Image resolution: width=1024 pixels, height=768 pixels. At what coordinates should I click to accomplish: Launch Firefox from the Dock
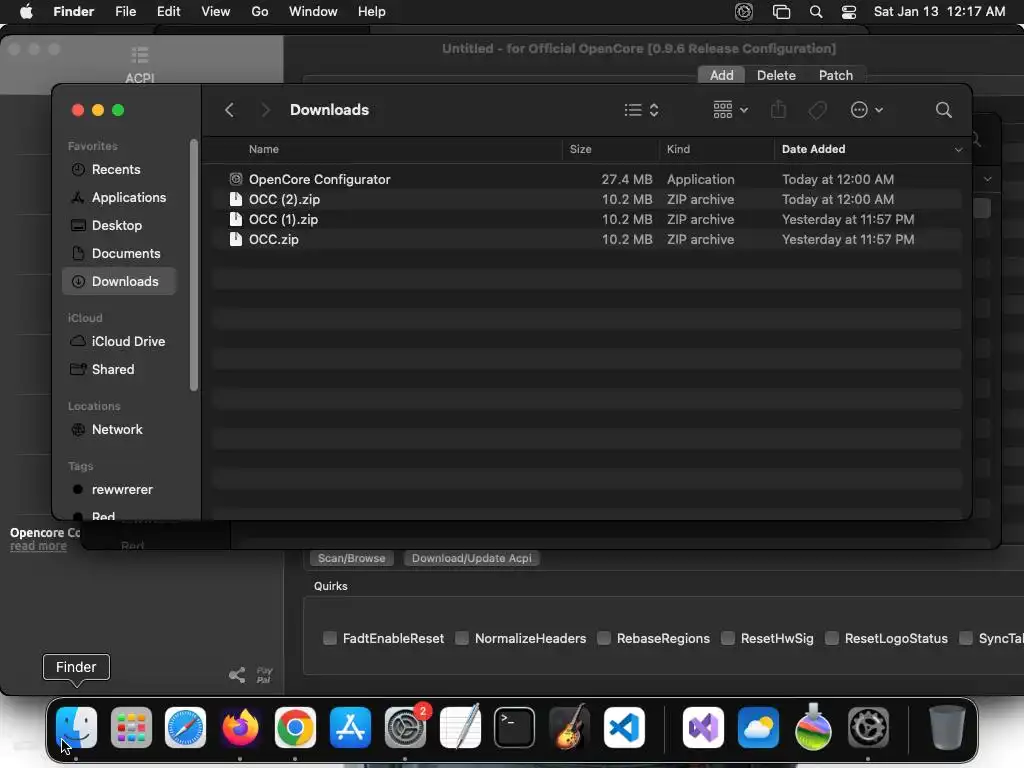[240, 727]
